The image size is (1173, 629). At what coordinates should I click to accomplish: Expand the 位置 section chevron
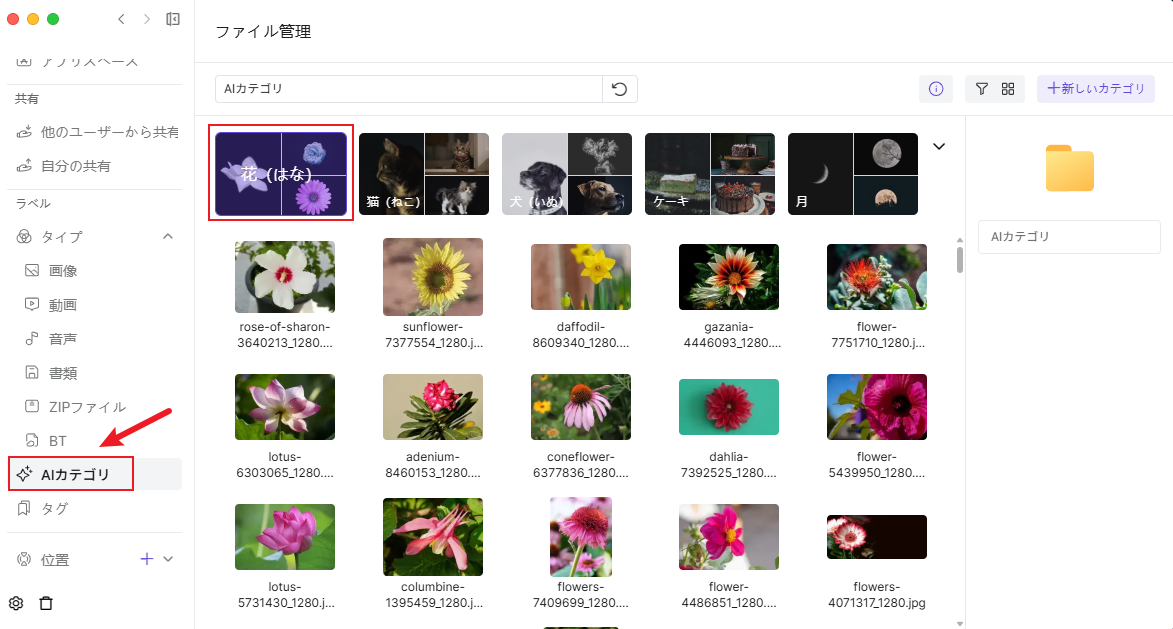168,559
